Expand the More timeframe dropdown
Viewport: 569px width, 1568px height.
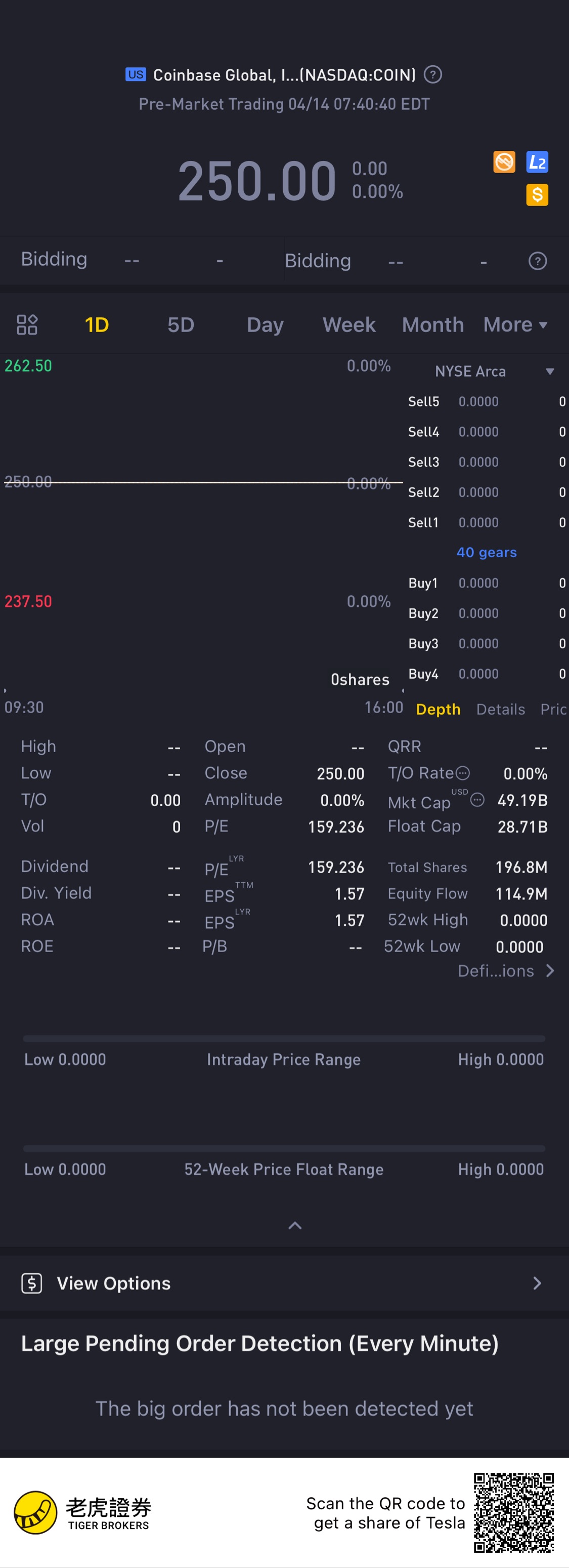tap(515, 324)
